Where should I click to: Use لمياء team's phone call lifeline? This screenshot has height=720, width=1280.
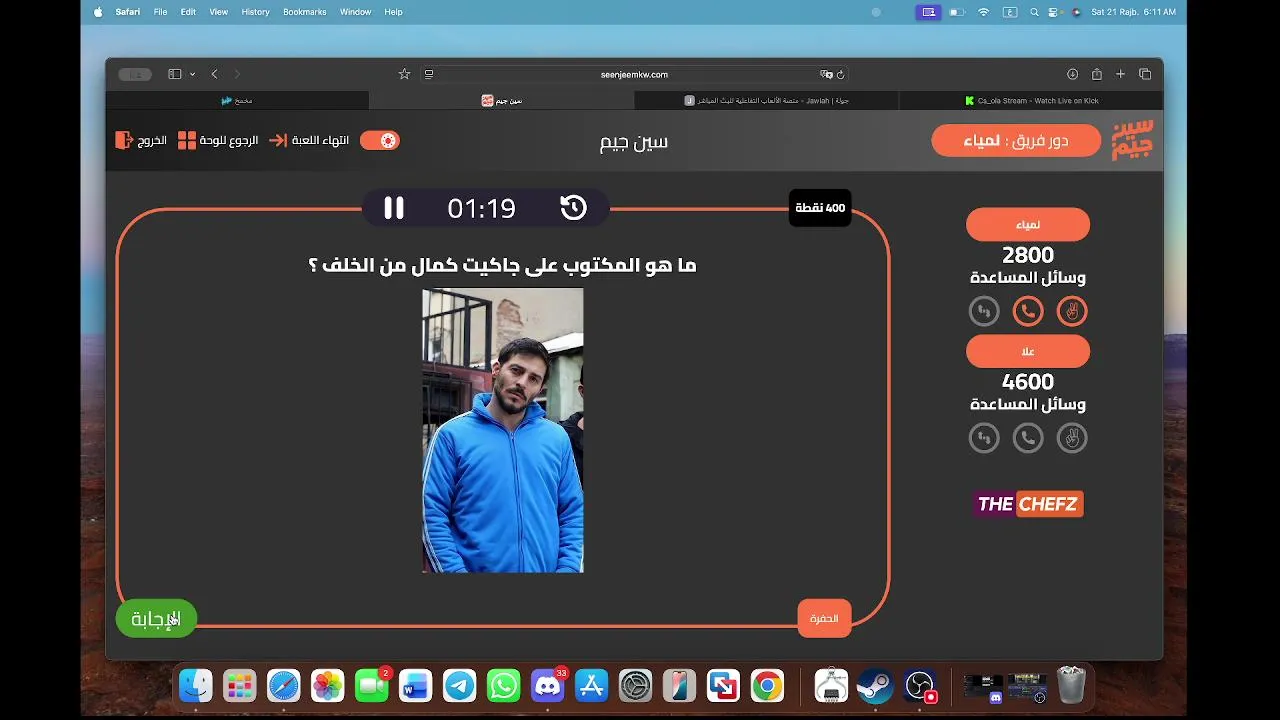point(1028,311)
